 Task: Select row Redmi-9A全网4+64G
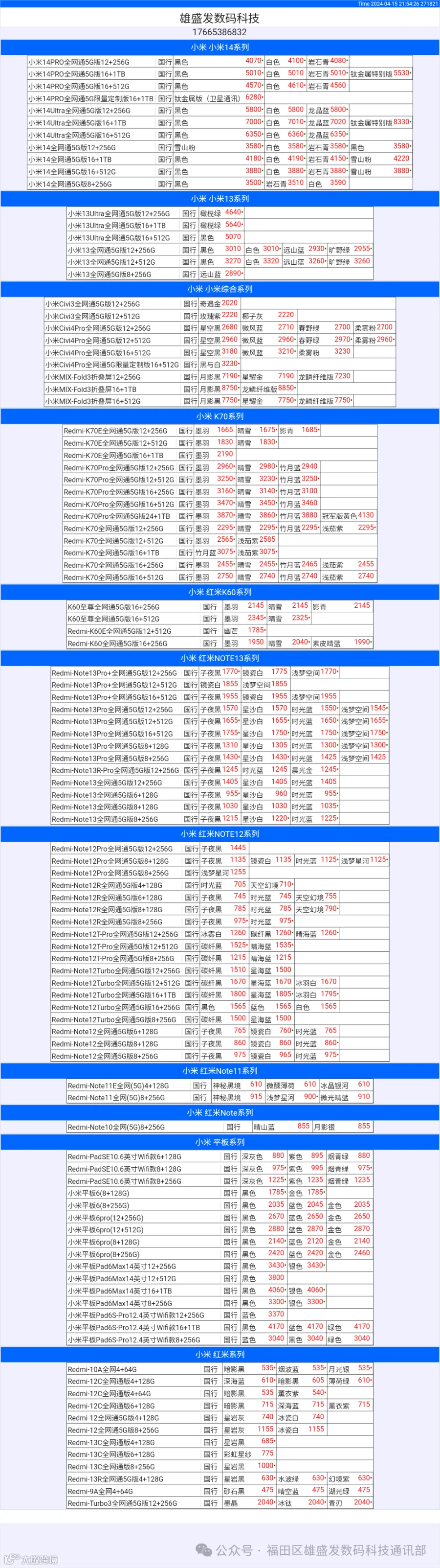(220, 1491)
